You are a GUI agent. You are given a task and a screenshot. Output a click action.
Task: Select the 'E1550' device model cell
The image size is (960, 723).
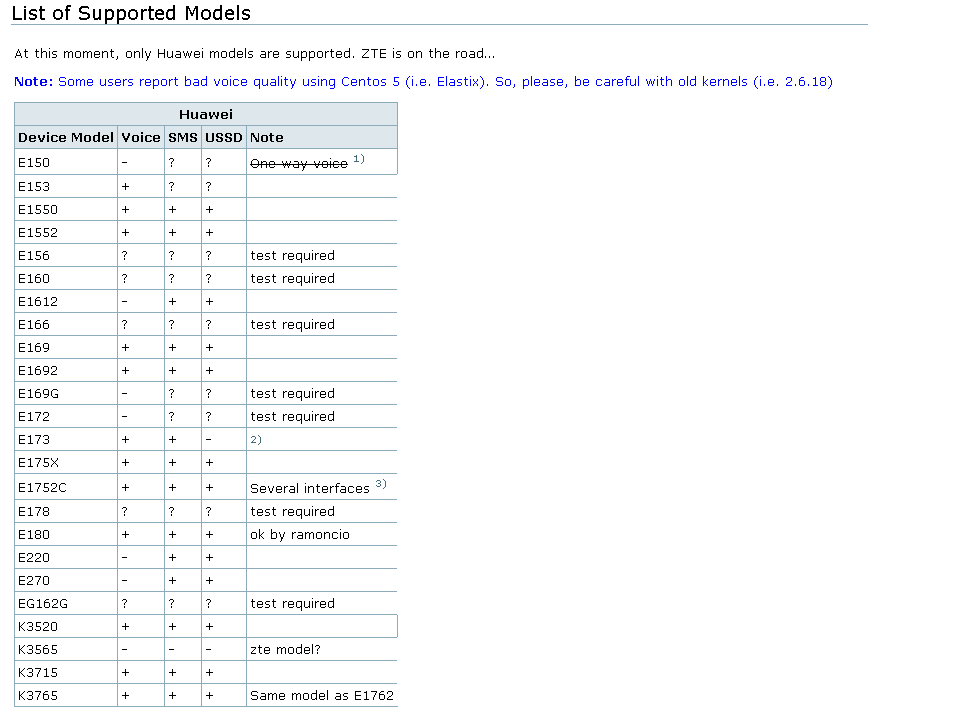66,209
